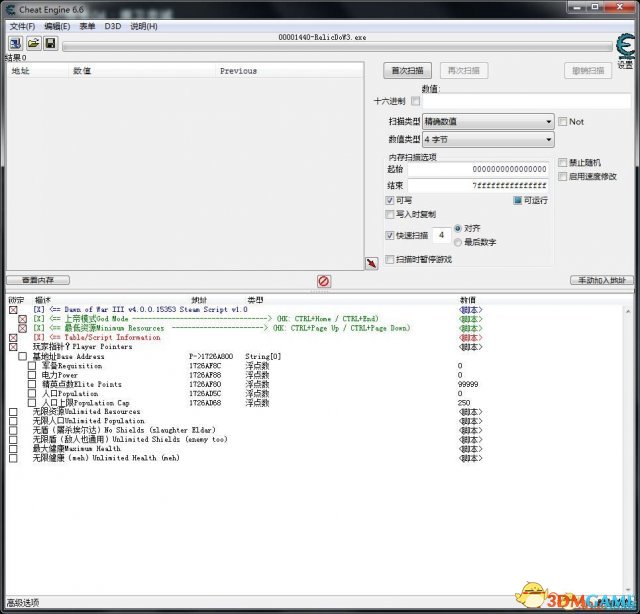Image resolution: width=640 pixels, height=614 pixels.
Task: Open Cheat Engine settings logo icon
Action: 625,47
